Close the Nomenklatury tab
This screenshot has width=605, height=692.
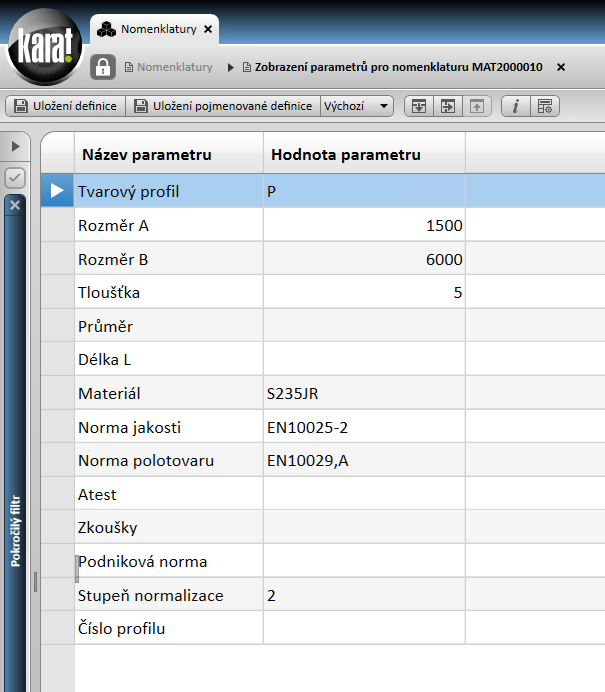(x=208, y=29)
